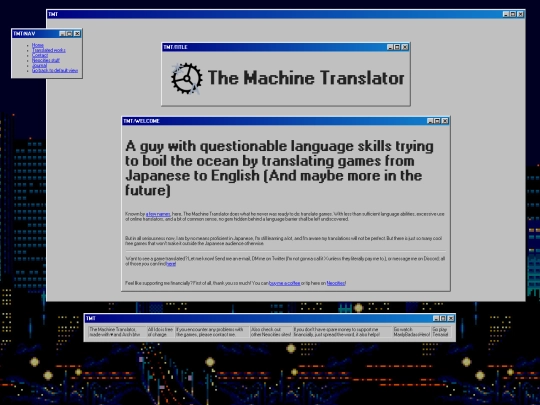Maximize the TMT/WELCOME window
Screen dimensions: 540x405
pos(437,121)
